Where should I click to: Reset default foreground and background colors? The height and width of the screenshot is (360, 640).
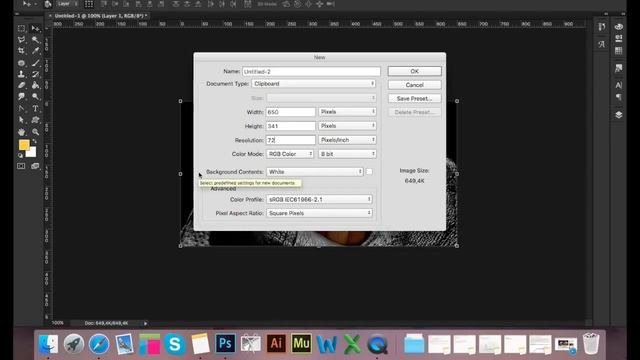(x=20, y=156)
